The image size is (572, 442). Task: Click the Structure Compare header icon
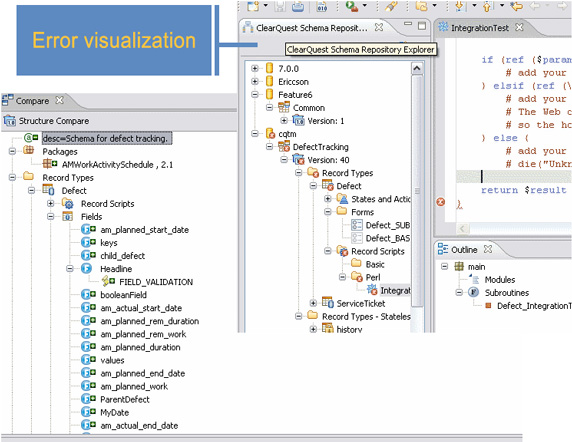(9, 120)
